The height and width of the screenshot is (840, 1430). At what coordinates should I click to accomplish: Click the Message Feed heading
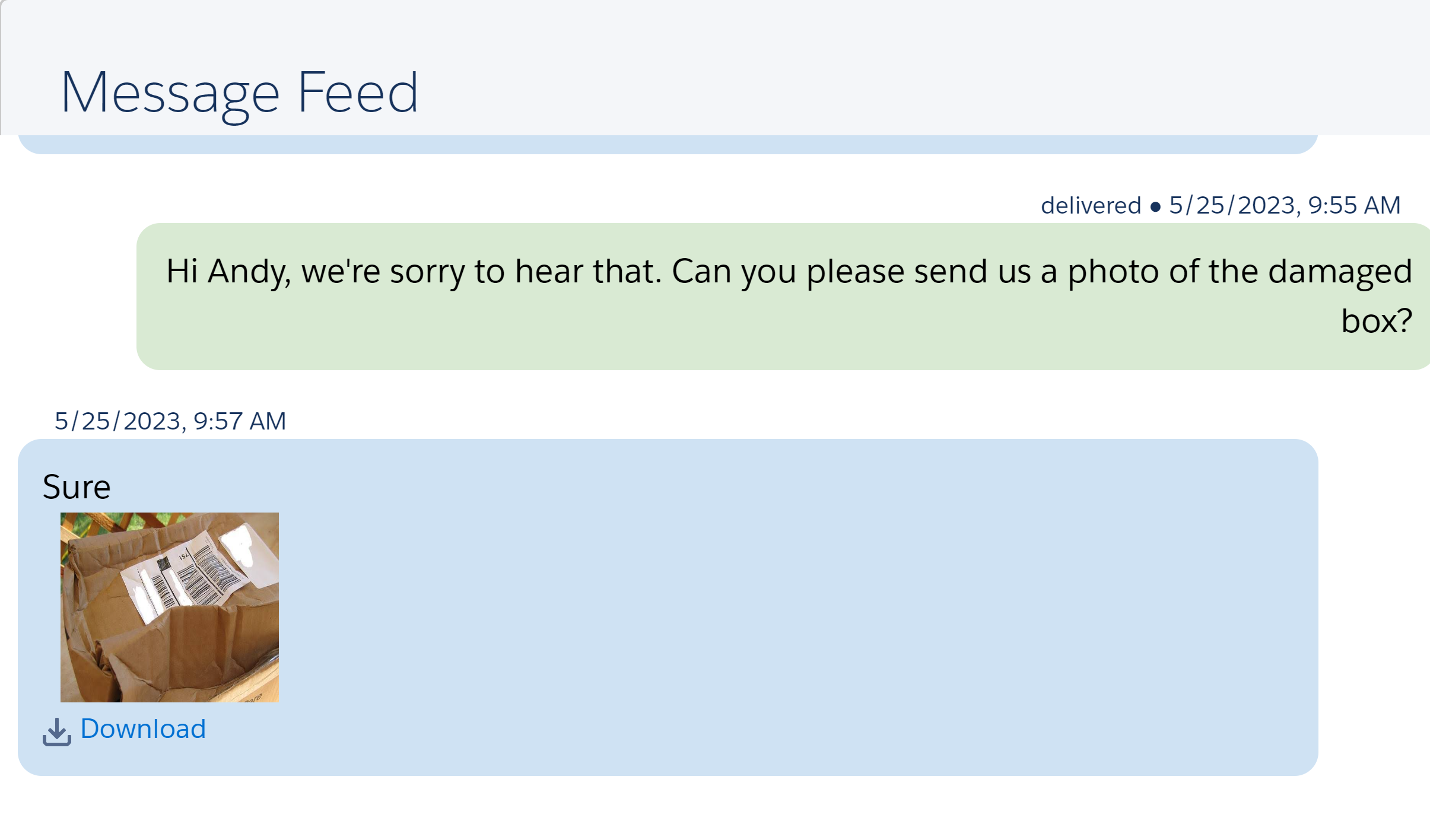pos(240,93)
